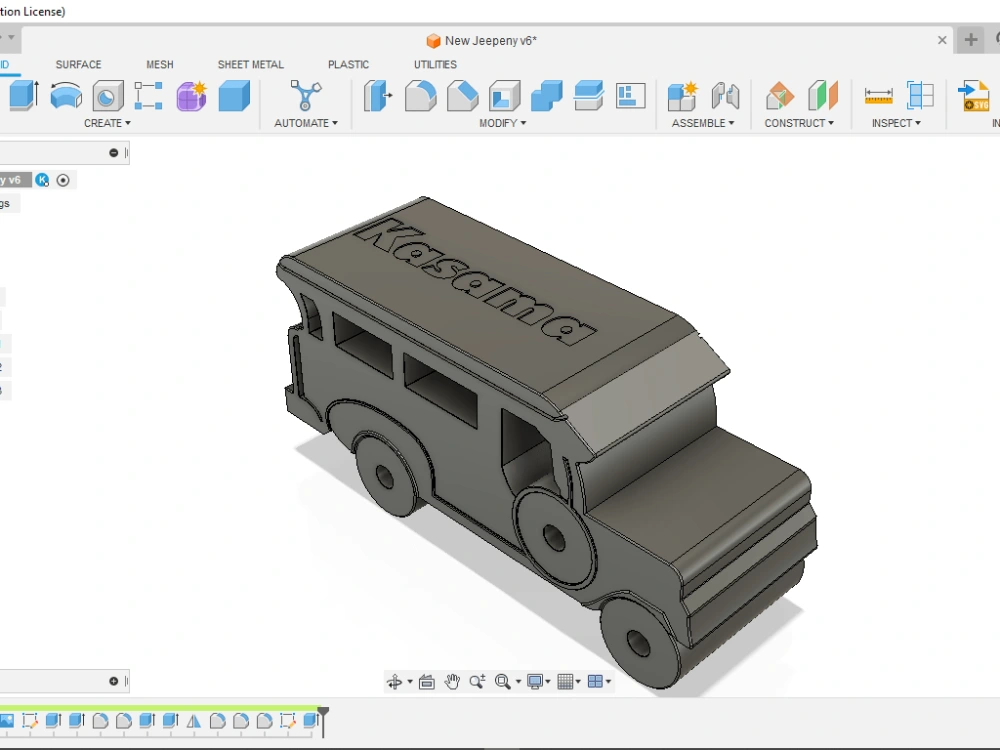
Task: Select the Shell tool
Action: [504, 96]
